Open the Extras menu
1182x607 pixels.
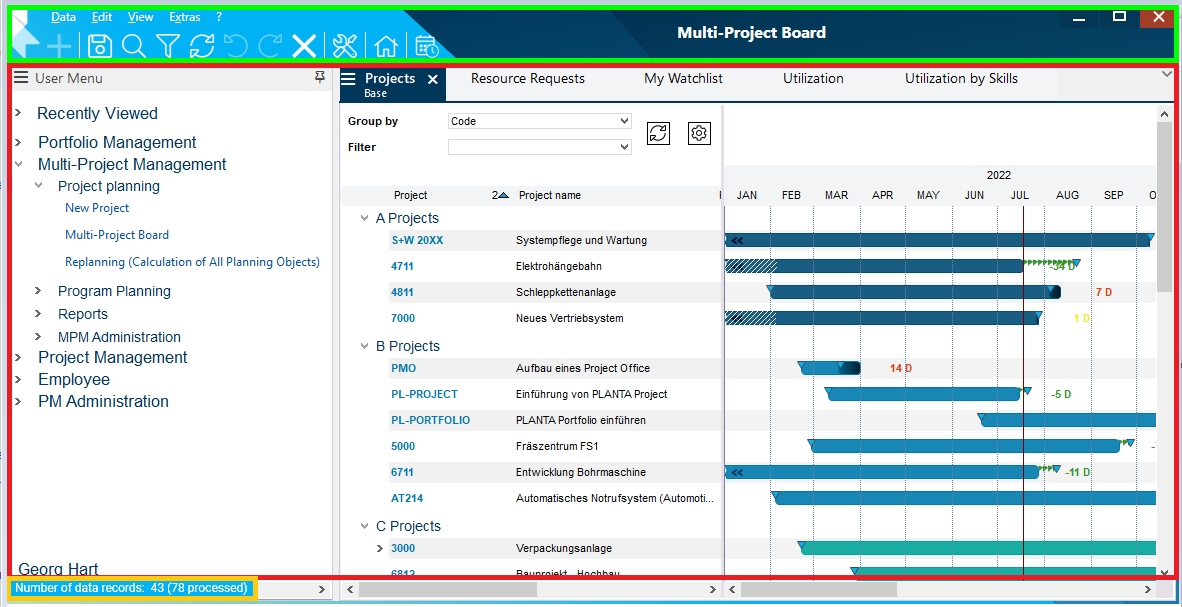(x=184, y=17)
